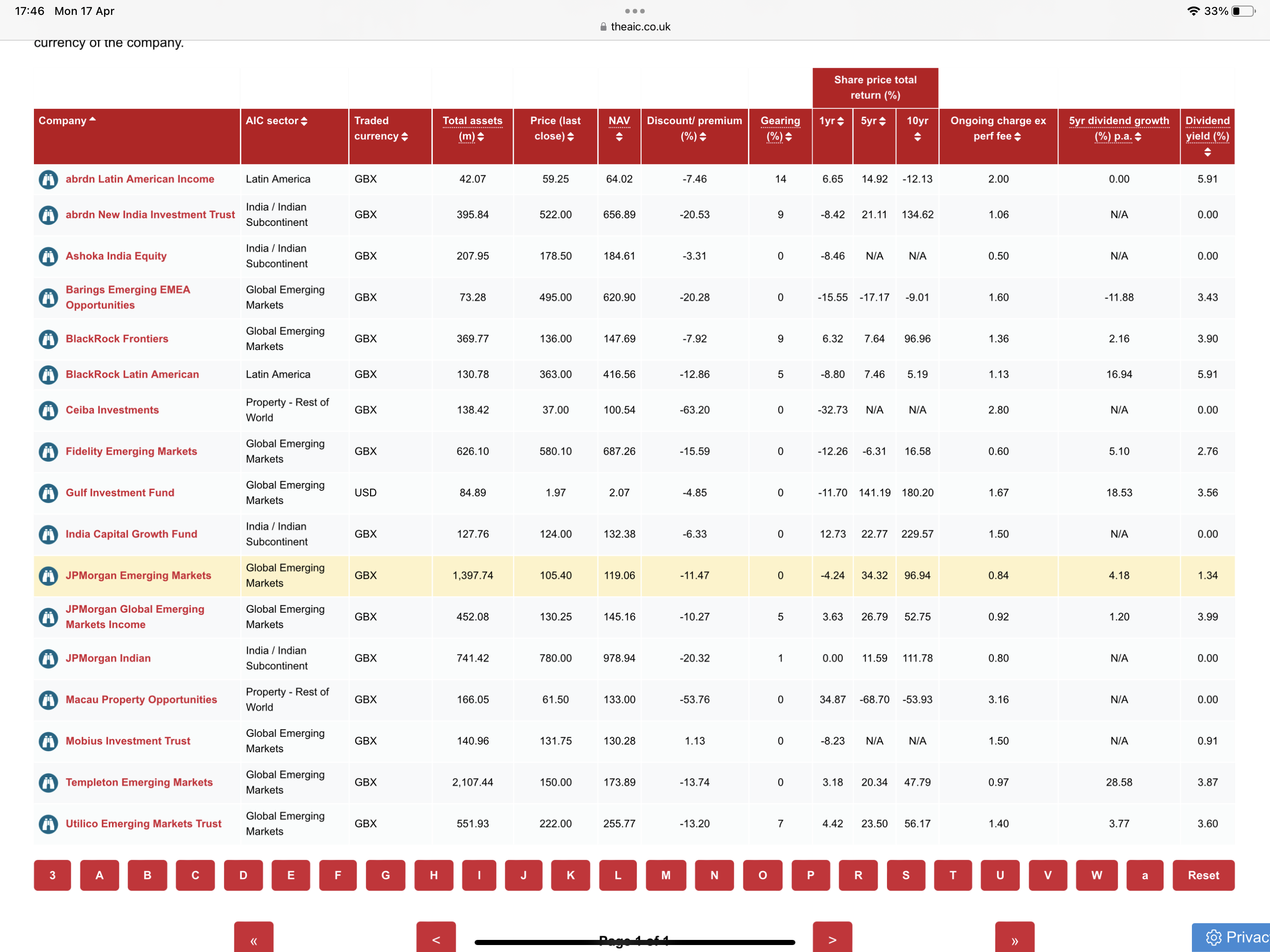This screenshot has height=952, width=1270.
Task: Tap the battery indicator icon
Action: (1244, 11)
